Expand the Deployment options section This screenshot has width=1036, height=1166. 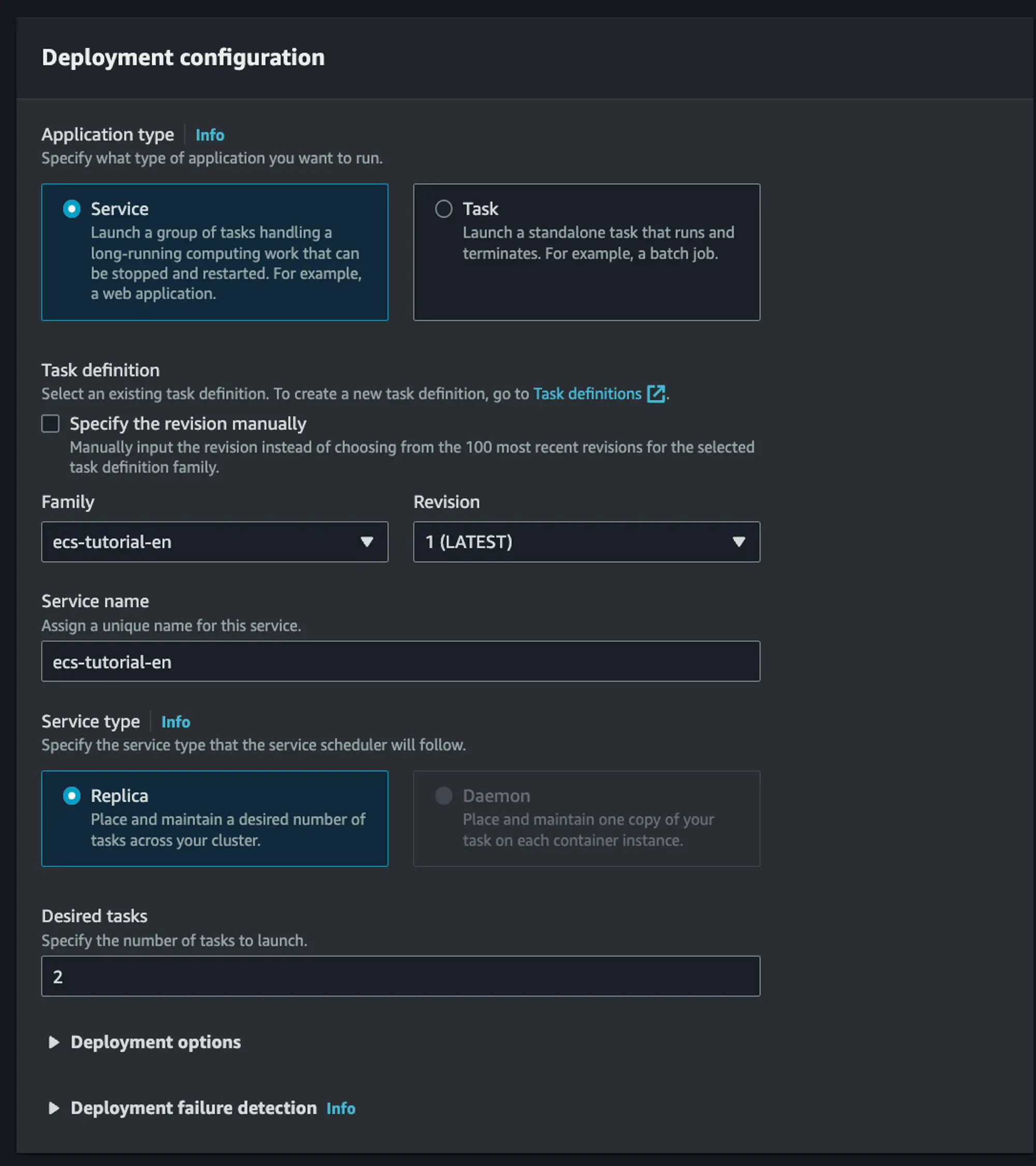pyautogui.click(x=155, y=1042)
